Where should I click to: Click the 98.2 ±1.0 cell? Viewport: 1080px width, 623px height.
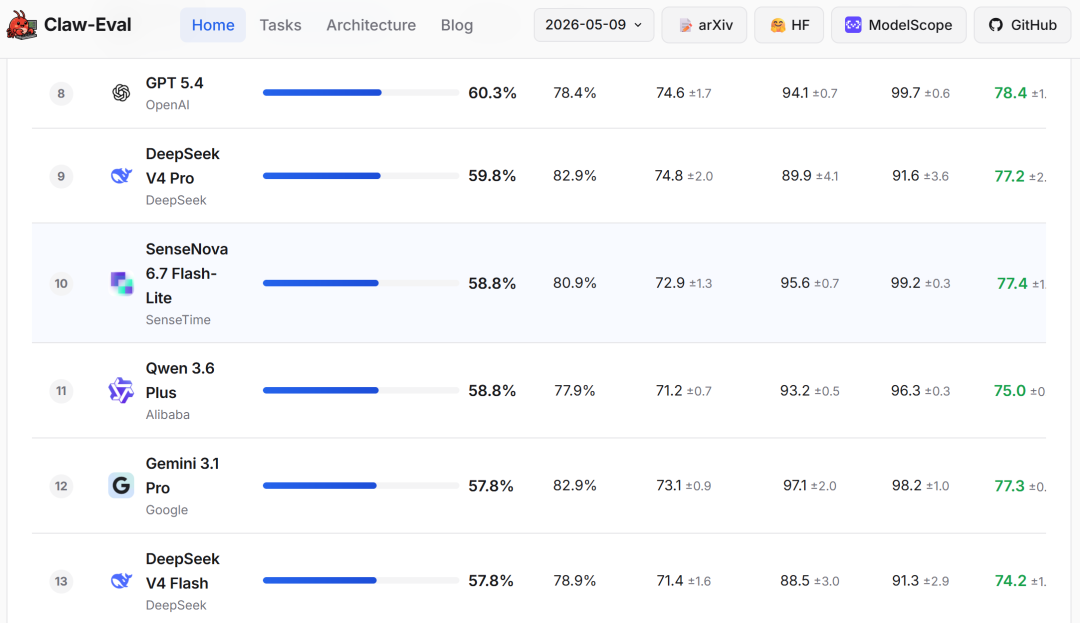tap(920, 485)
